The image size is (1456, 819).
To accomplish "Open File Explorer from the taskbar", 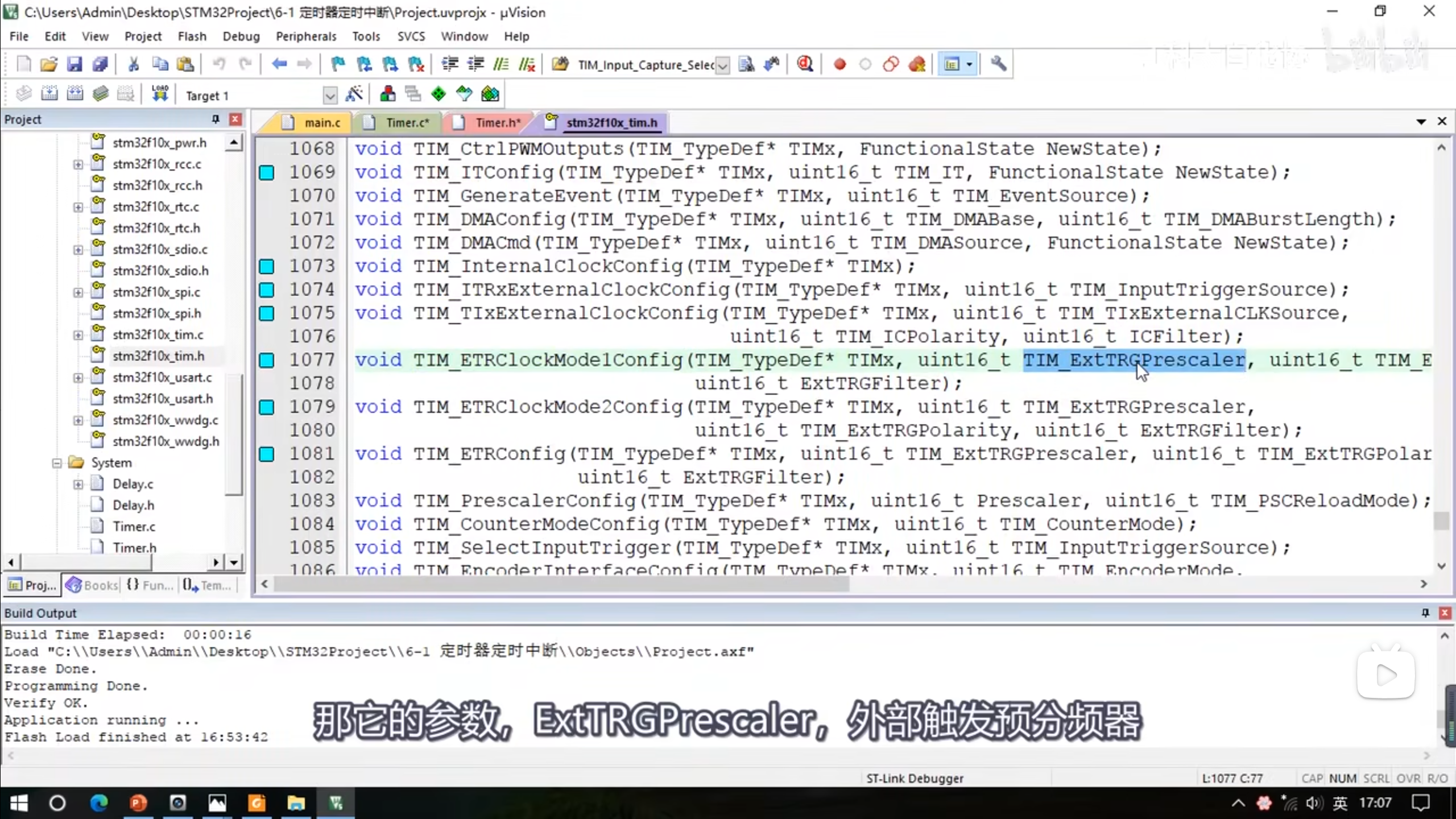I will pyautogui.click(x=295, y=803).
